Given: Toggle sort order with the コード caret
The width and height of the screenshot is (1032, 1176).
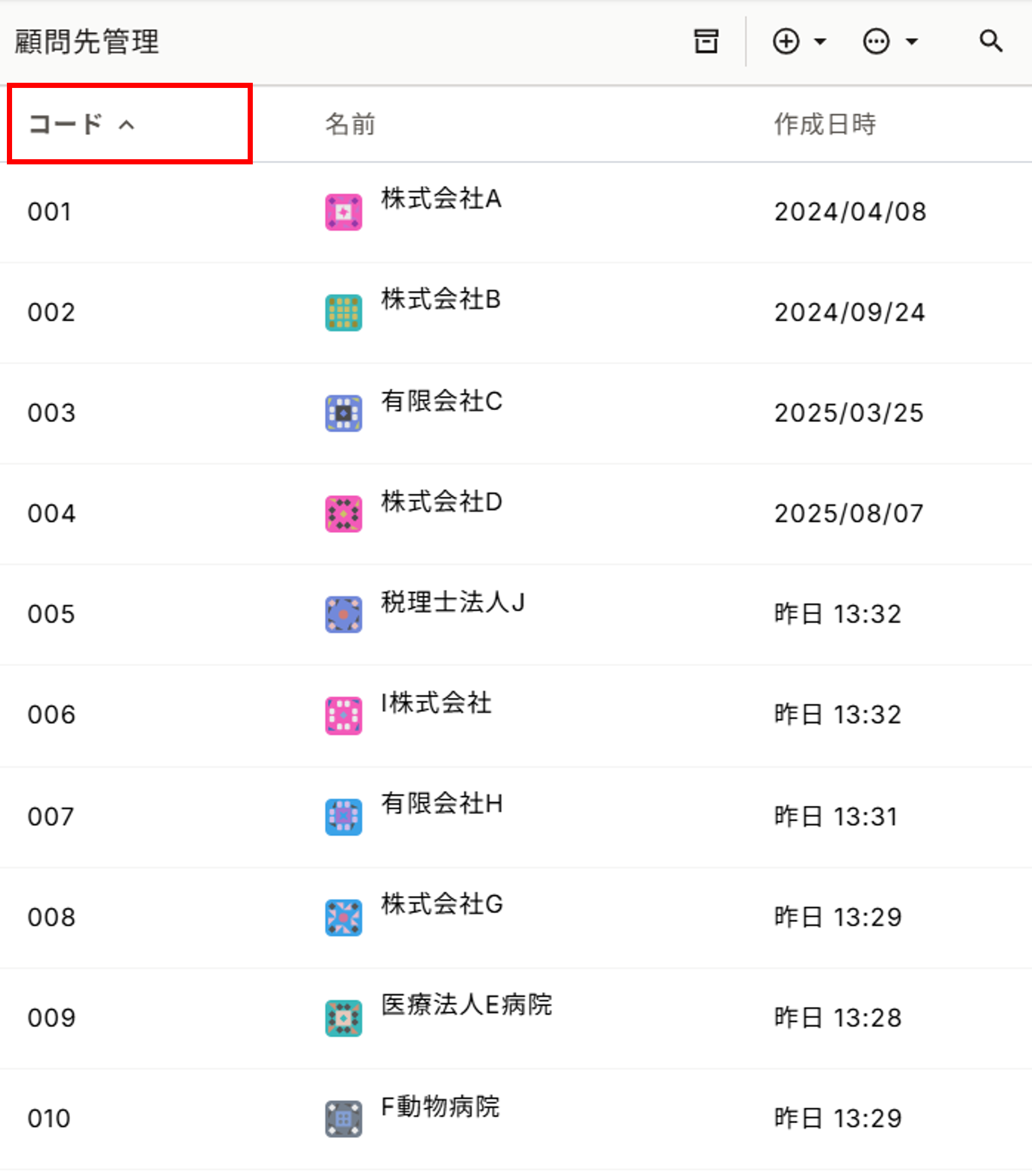Looking at the screenshot, I should point(126,124).
